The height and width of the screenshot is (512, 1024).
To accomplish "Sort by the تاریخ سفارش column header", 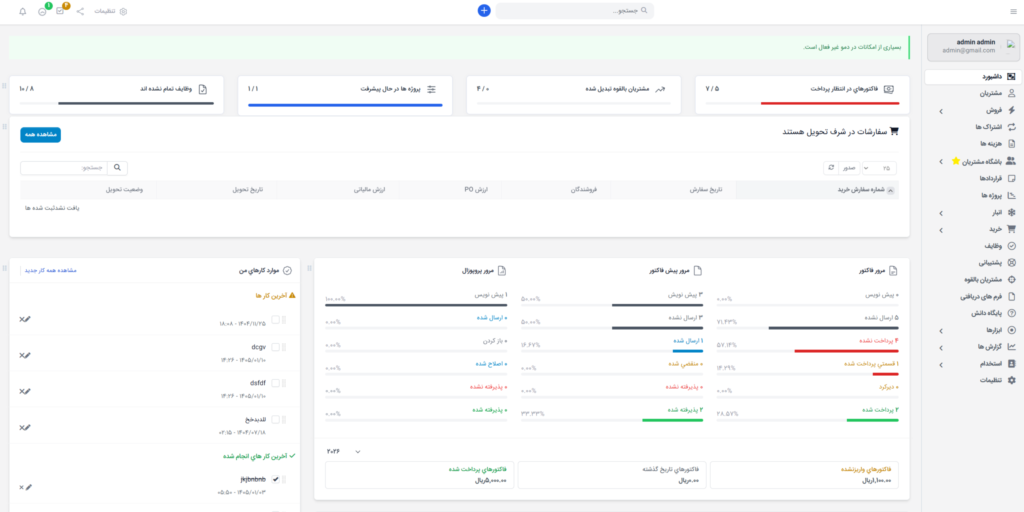I will click(x=673, y=189).
